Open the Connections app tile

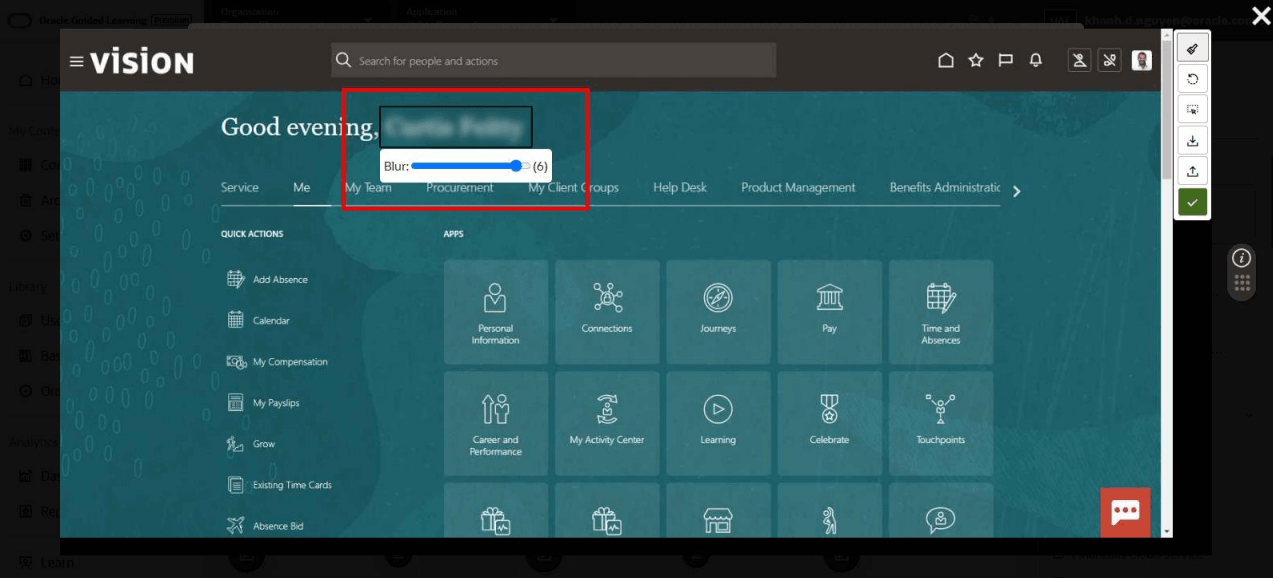[607, 312]
